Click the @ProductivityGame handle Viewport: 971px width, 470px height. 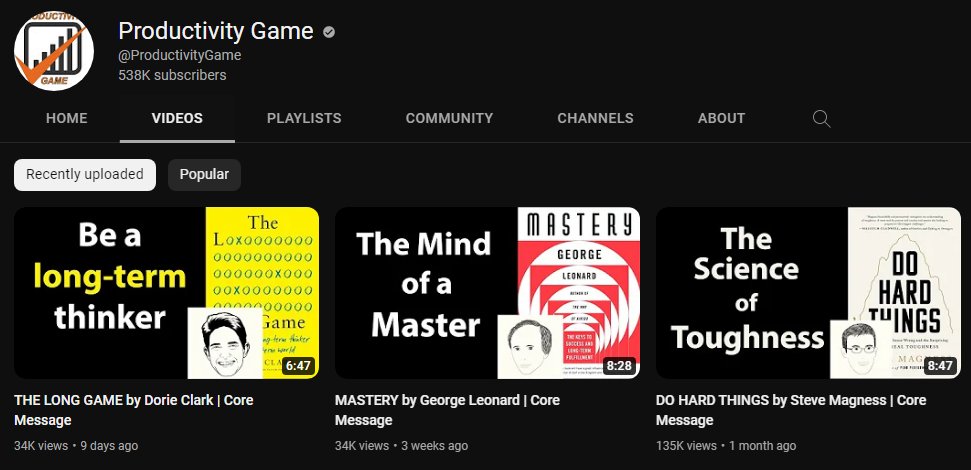point(180,55)
